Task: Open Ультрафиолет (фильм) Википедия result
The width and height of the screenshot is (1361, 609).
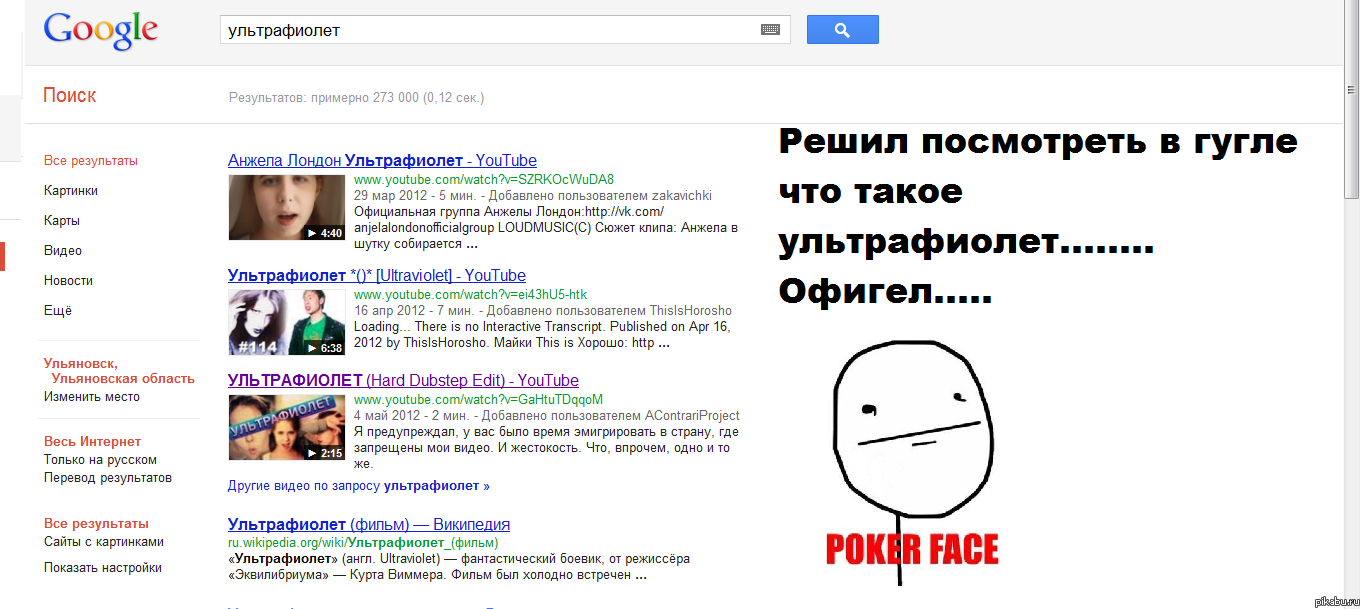Action: pos(369,524)
